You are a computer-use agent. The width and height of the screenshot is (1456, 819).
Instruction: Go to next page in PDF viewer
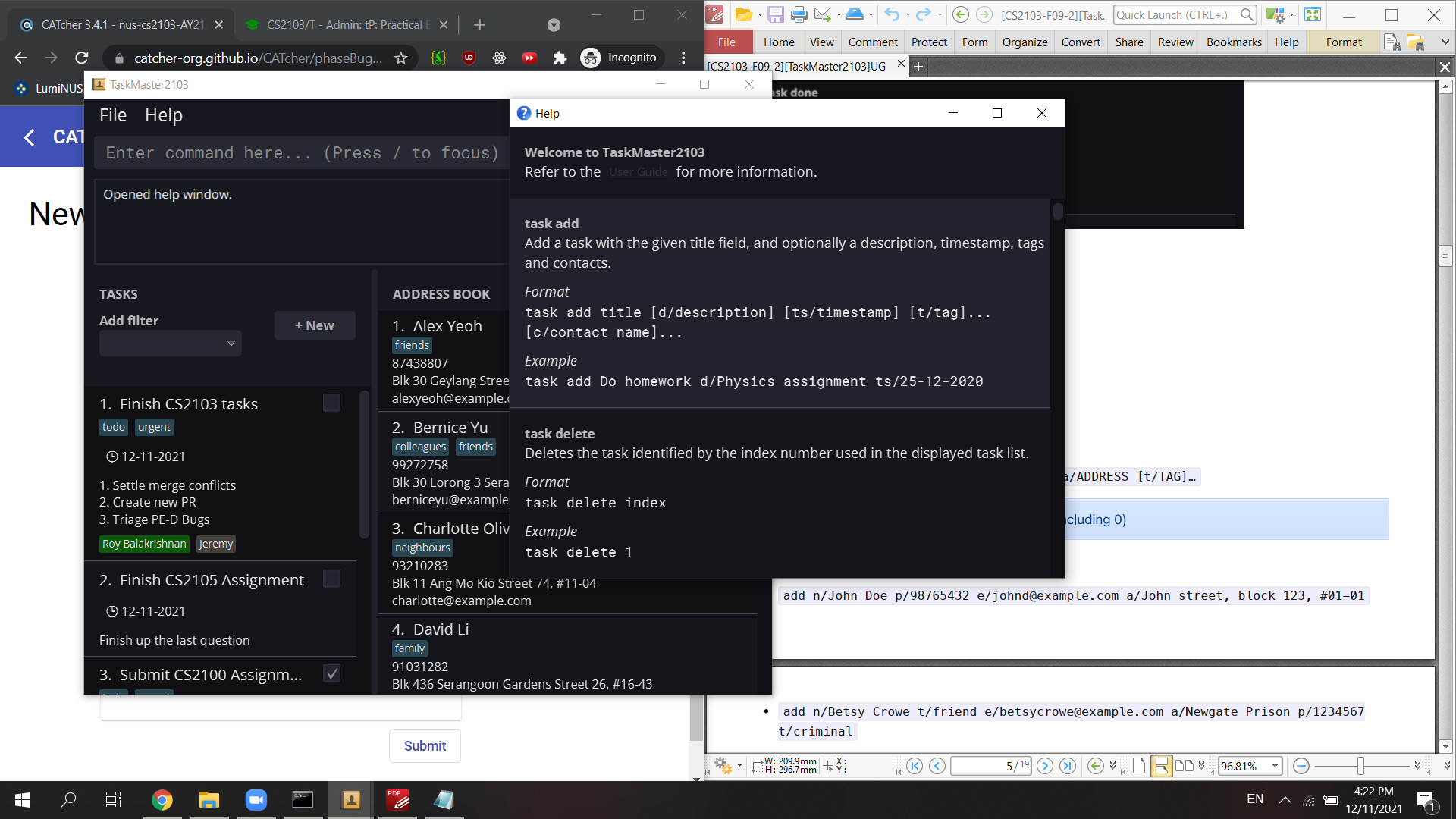click(x=1045, y=766)
